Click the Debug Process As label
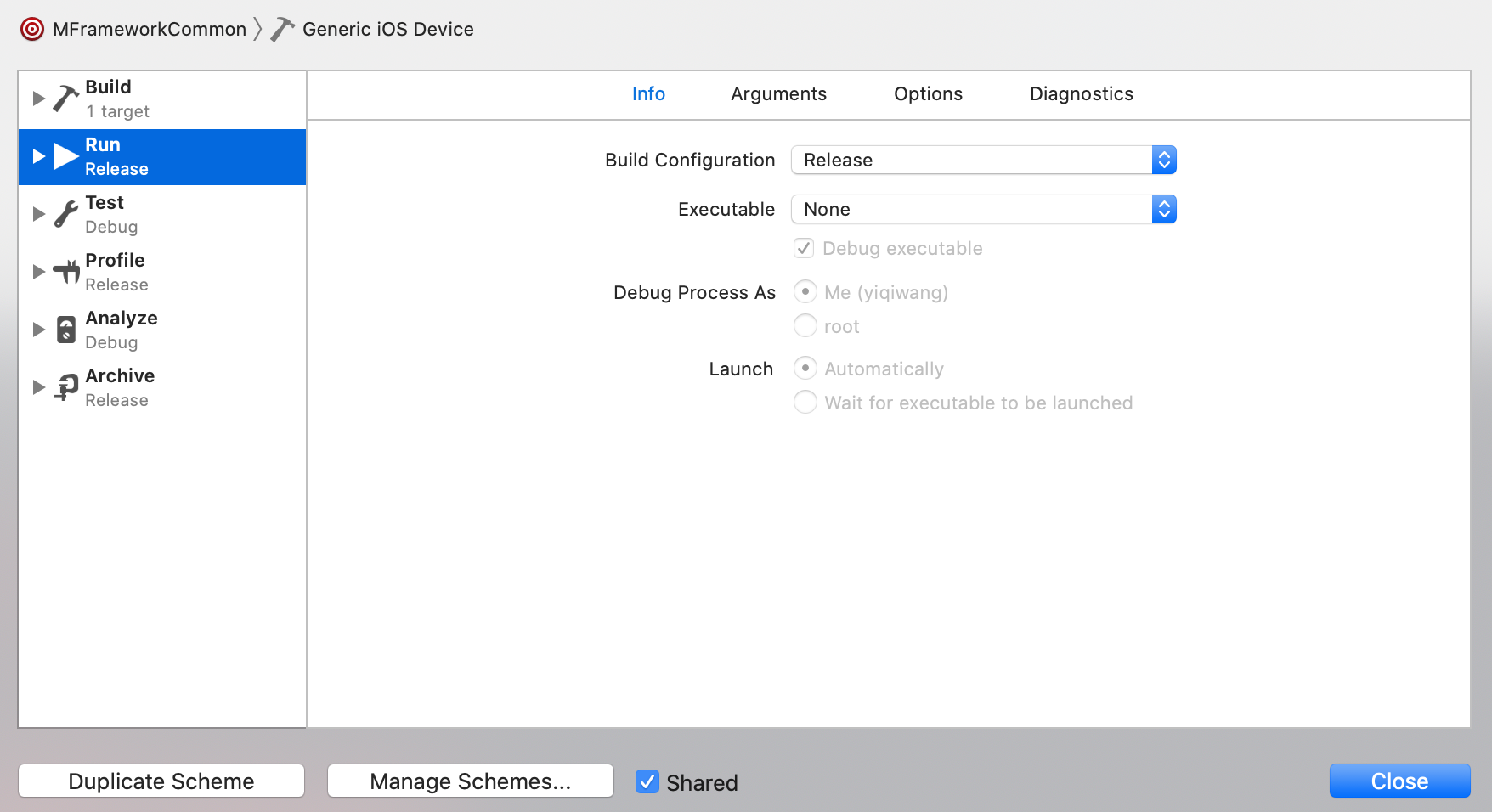The image size is (1492, 812). [694, 292]
